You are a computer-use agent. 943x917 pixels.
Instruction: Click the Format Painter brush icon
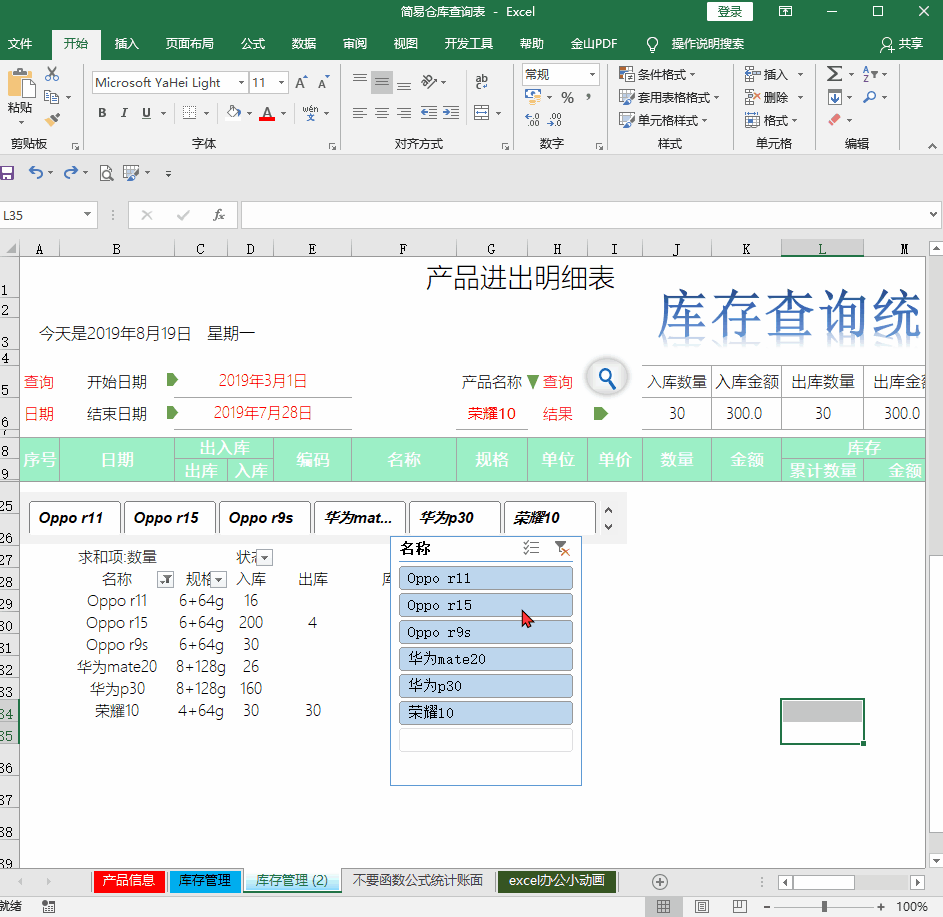click(52, 119)
